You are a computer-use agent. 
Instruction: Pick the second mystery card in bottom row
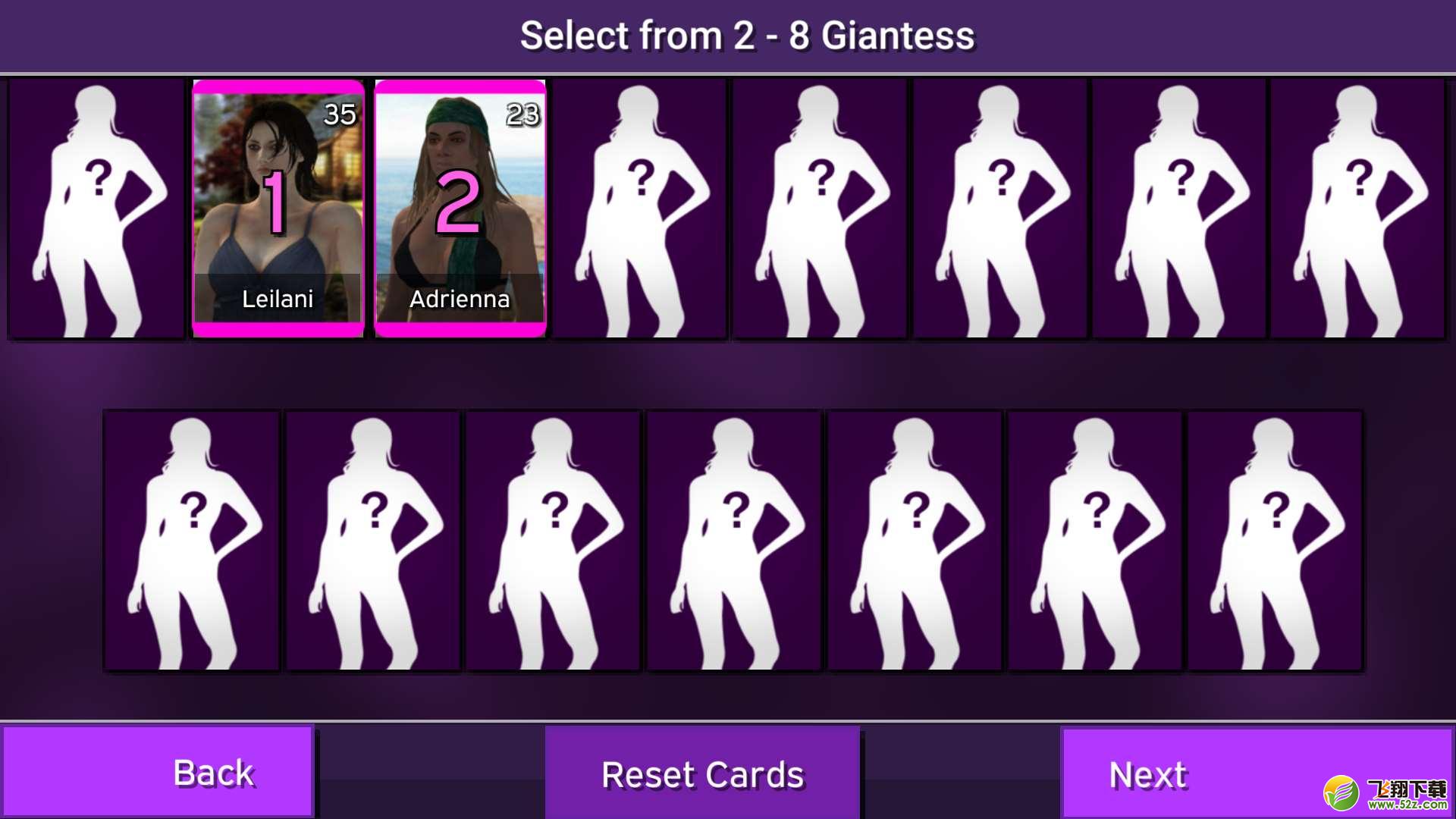click(373, 541)
